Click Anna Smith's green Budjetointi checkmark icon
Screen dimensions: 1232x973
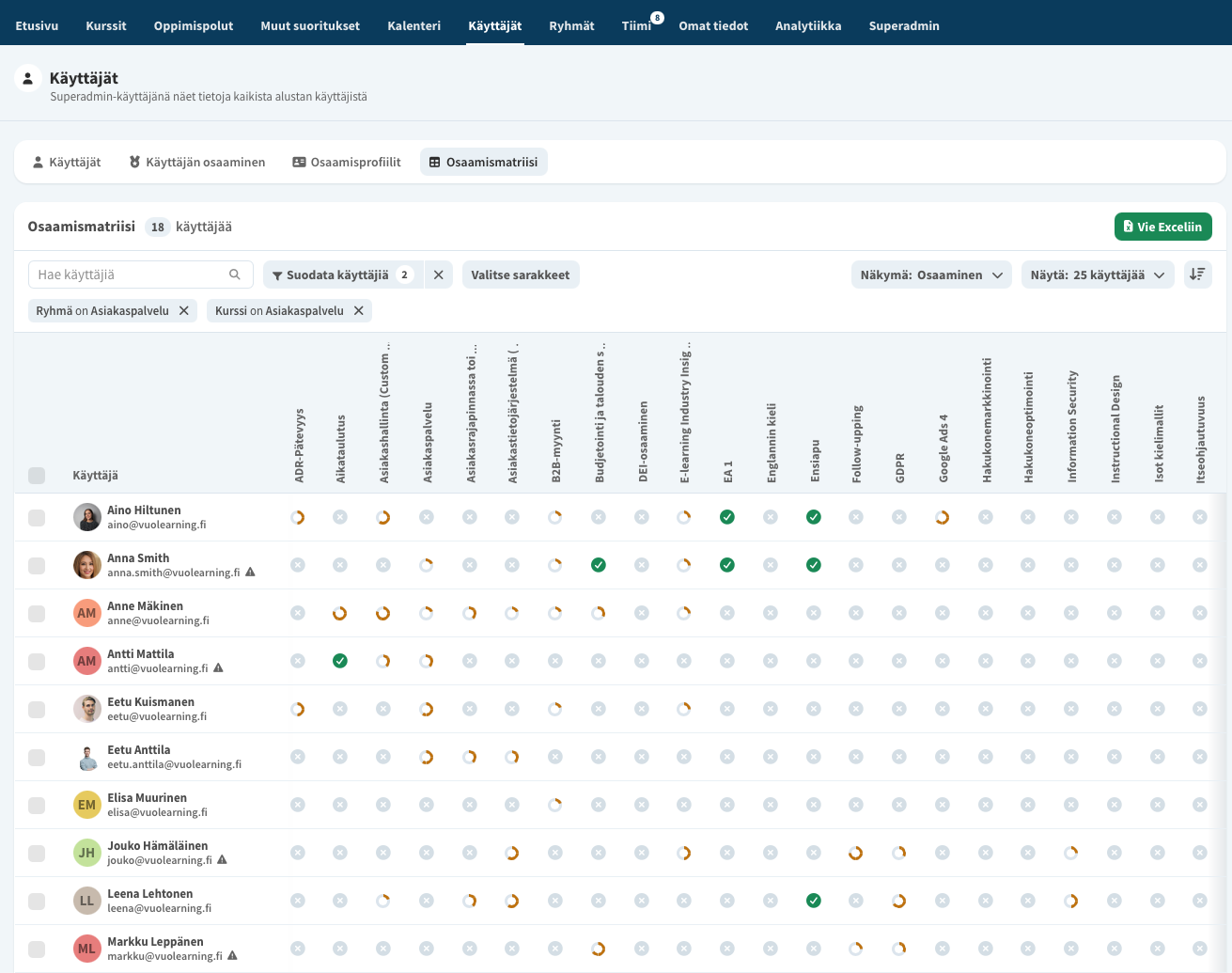pyautogui.click(x=599, y=565)
